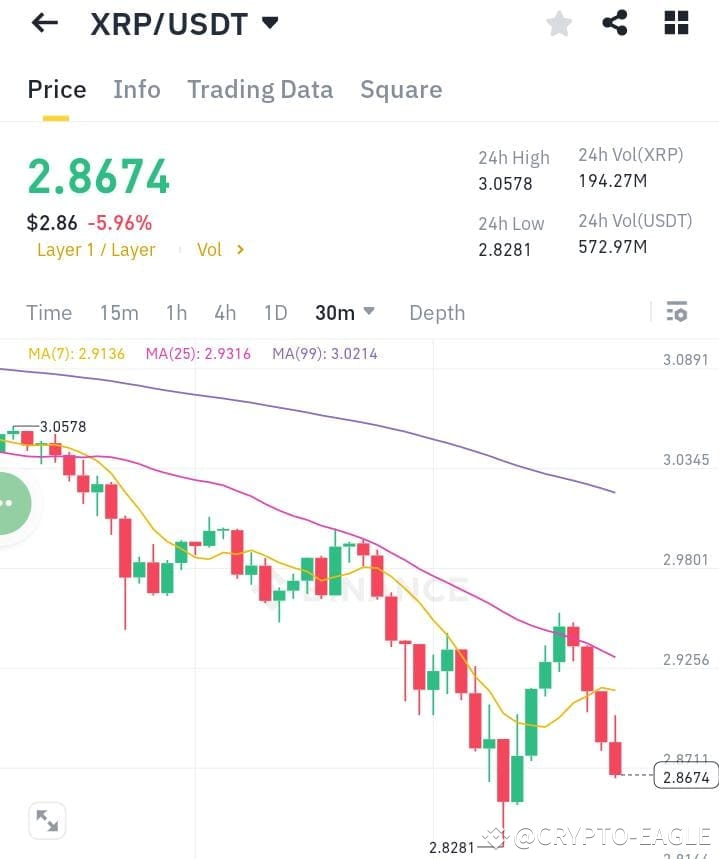This screenshot has height=859, width=719.
Task: Toggle the MA(25) moving average line
Action: [x=197, y=353]
